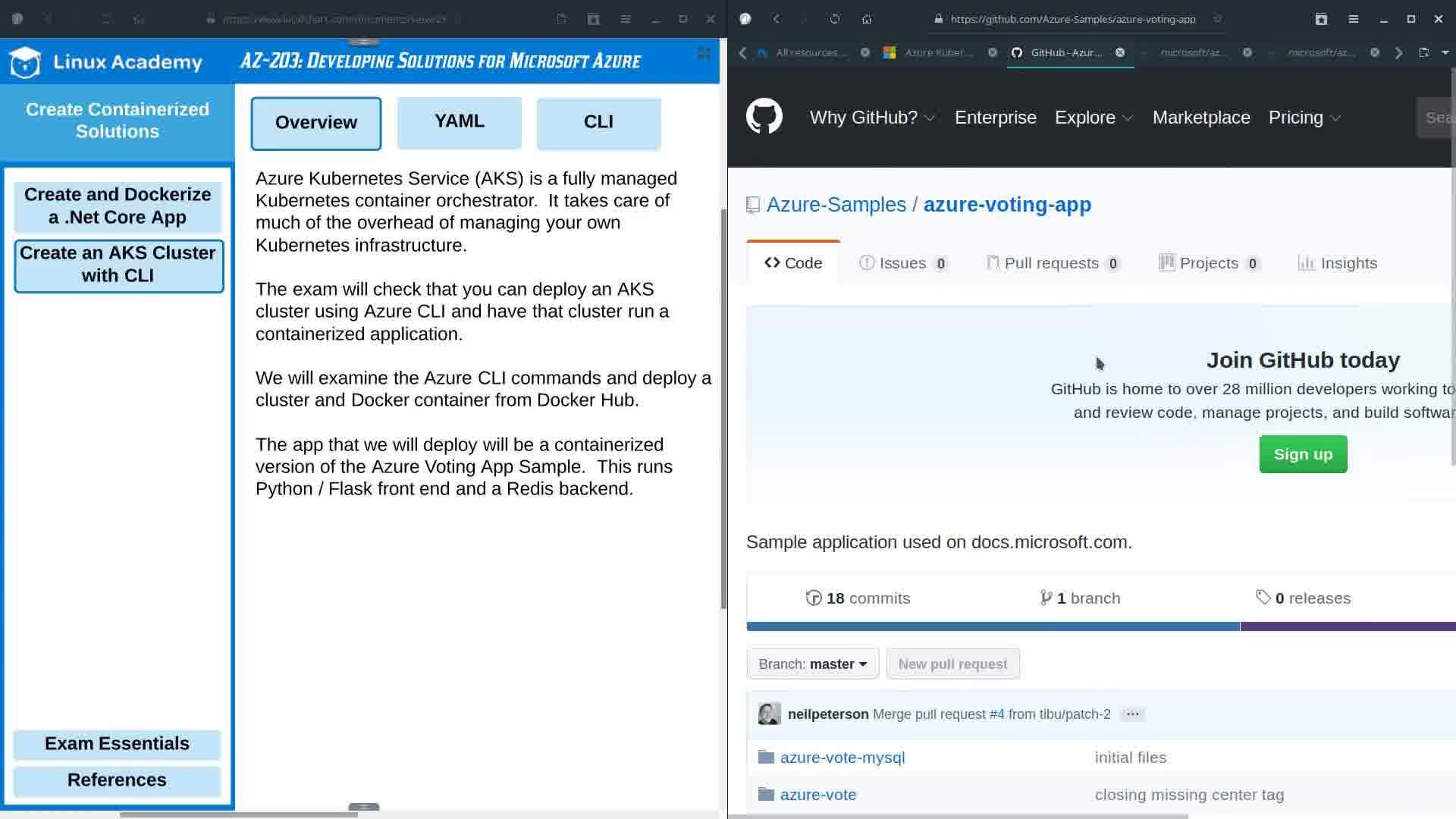Reload the GitHub page
Viewport: 1456px width, 819px height.
click(x=835, y=19)
